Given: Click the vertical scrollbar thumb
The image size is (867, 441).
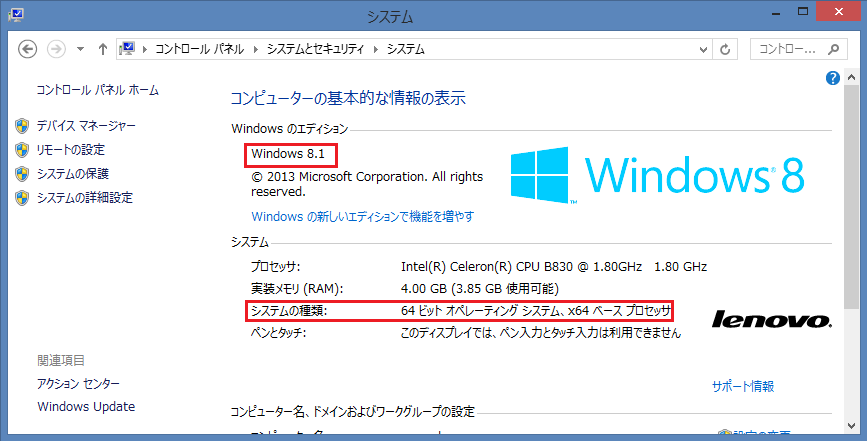Looking at the screenshot, I should (852, 196).
